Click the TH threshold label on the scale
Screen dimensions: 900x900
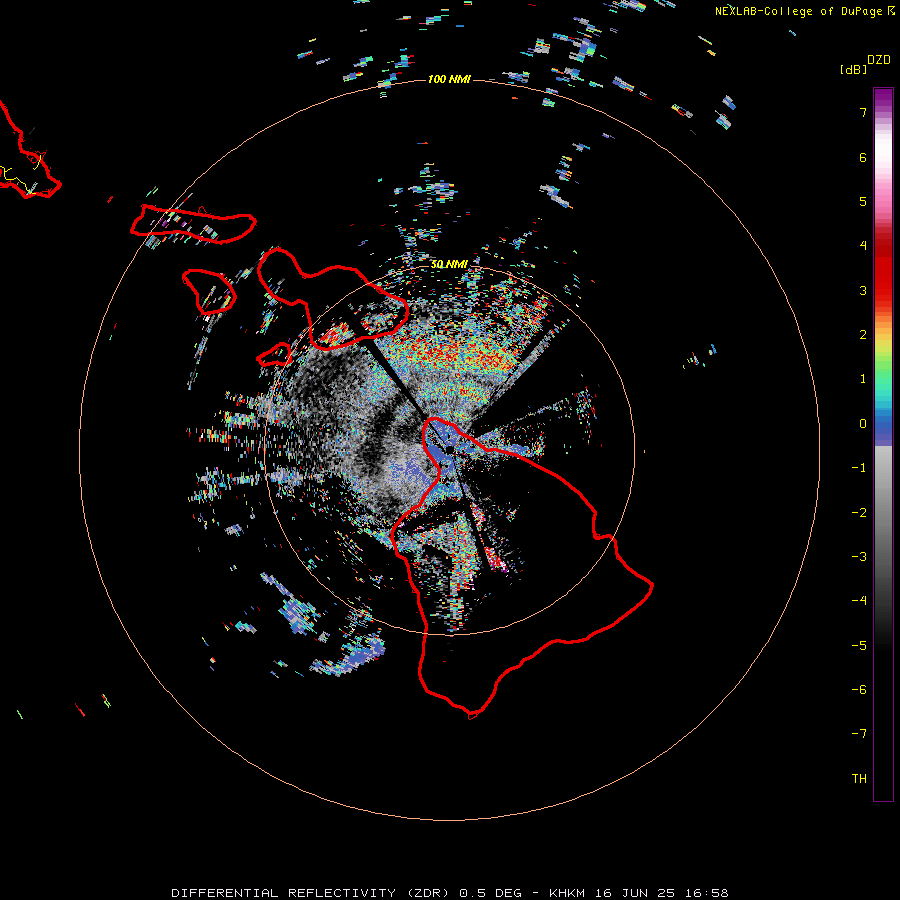point(859,779)
